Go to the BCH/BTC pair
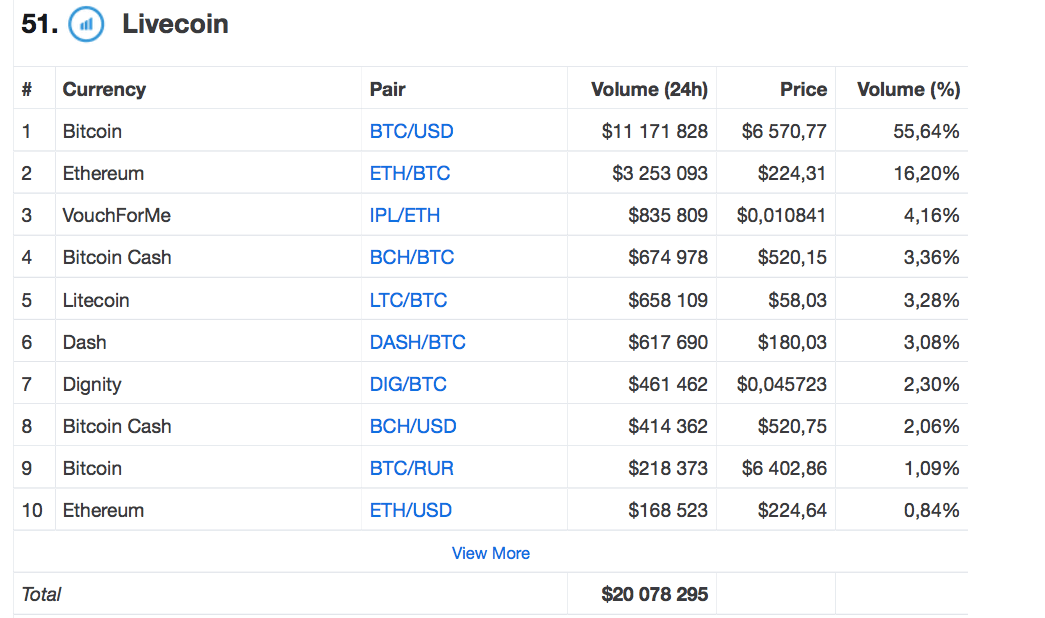This screenshot has height=618, width=1045. click(412, 257)
